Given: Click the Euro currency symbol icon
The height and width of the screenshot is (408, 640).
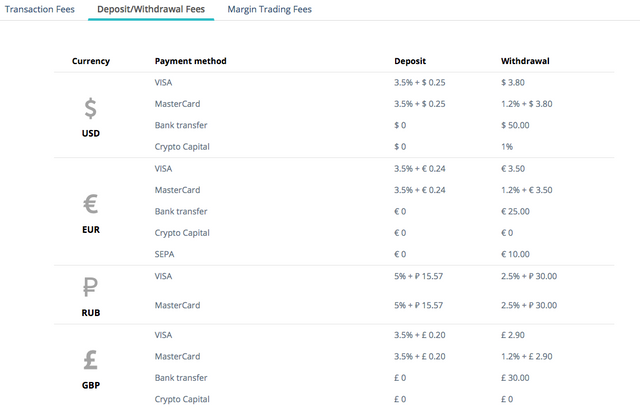Looking at the screenshot, I should (x=91, y=205).
